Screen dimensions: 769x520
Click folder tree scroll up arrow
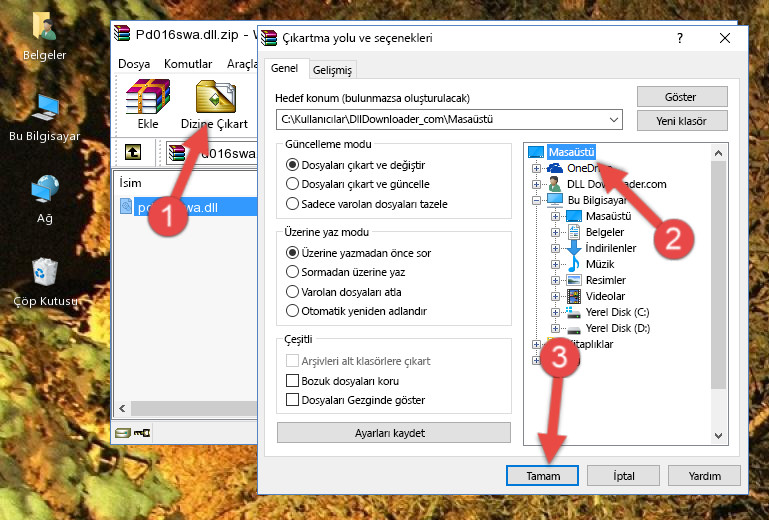point(718,153)
